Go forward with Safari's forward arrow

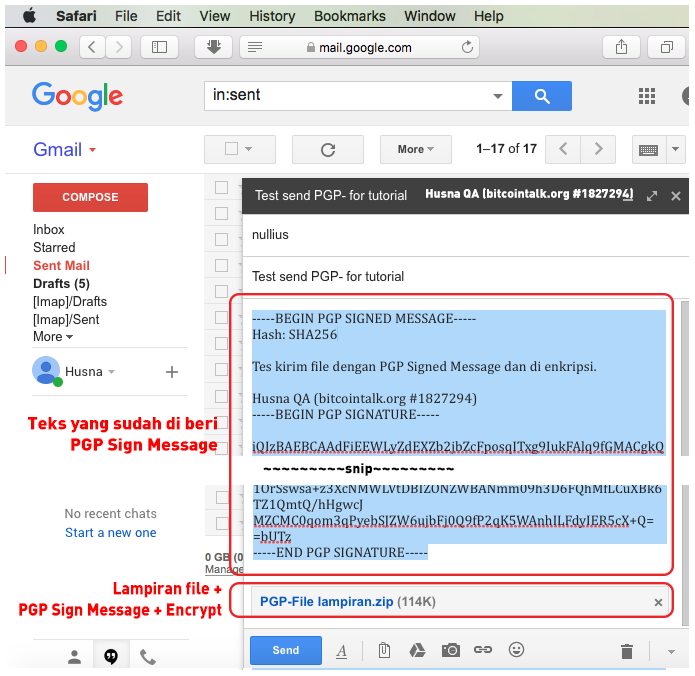tap(118, 47)
